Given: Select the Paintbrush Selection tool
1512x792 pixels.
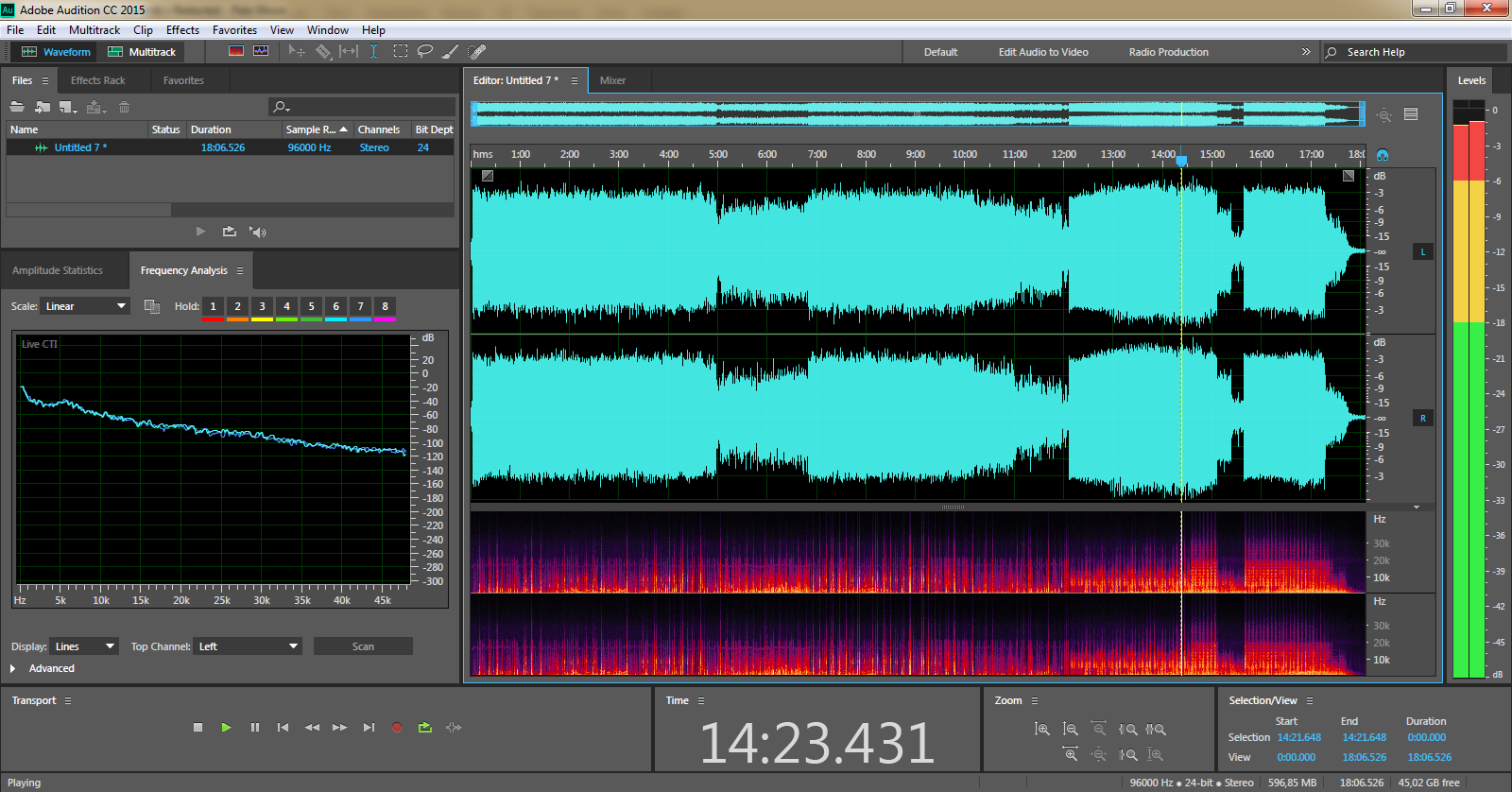Looking at the screenshot, I should pos(451,51).
